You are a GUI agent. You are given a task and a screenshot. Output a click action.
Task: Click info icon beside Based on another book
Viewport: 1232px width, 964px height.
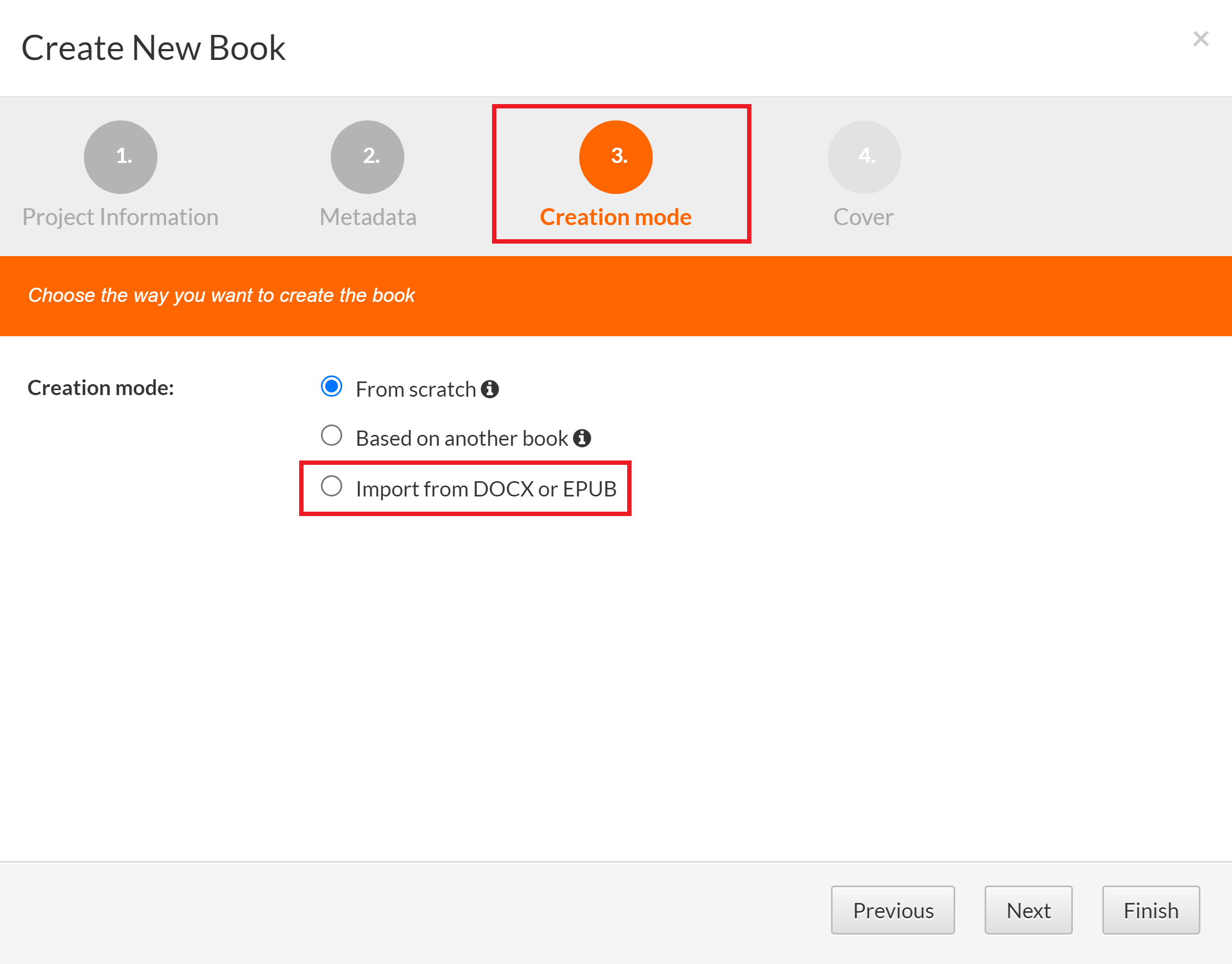point(581,438)
